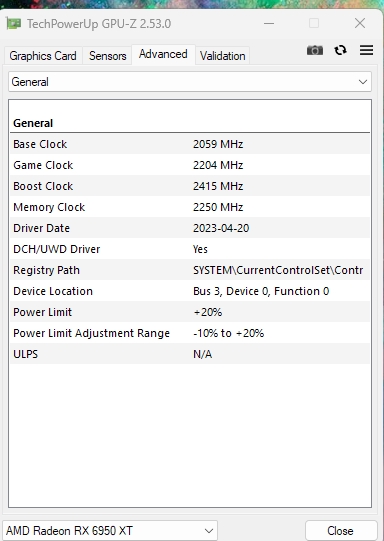The image size is (384, 541).
Task: Click the 2415 MHz value
Action: point(218,186)
